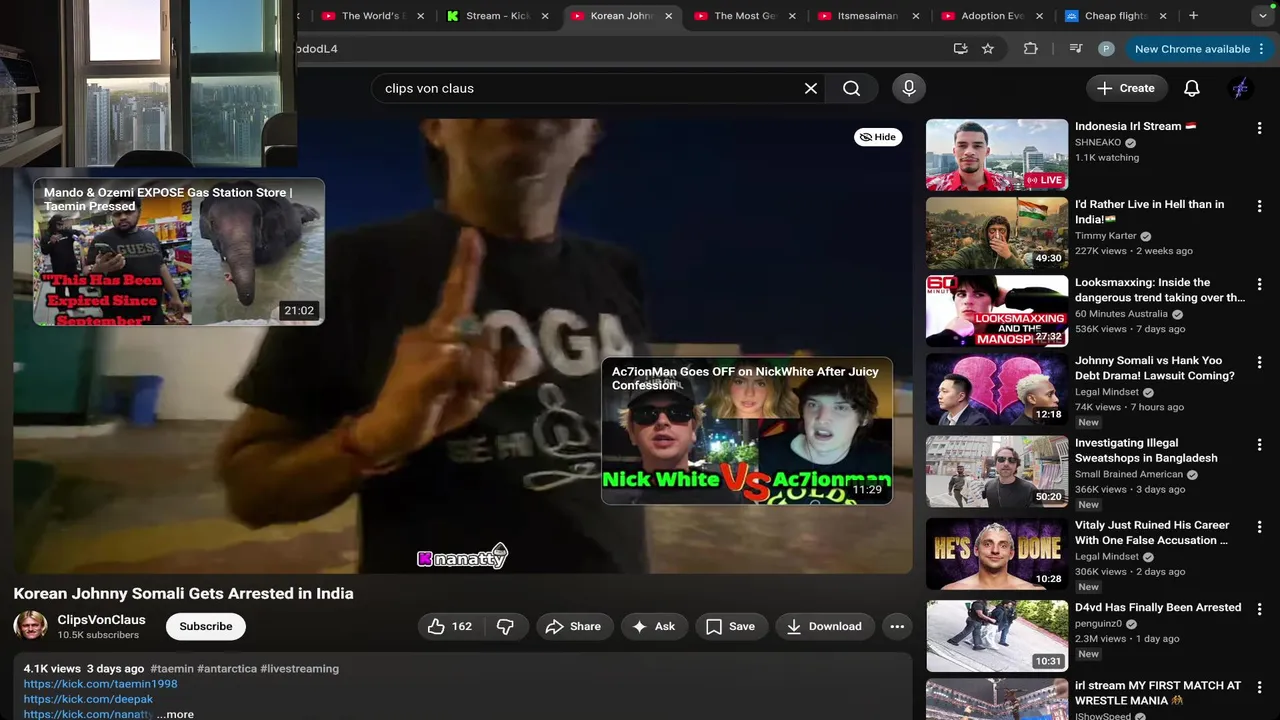This screenshot has height=720, width=1280.
Task: Open Ac7ionMan Goes OFF on NickWhite end card
Action: tap(747, 431)
